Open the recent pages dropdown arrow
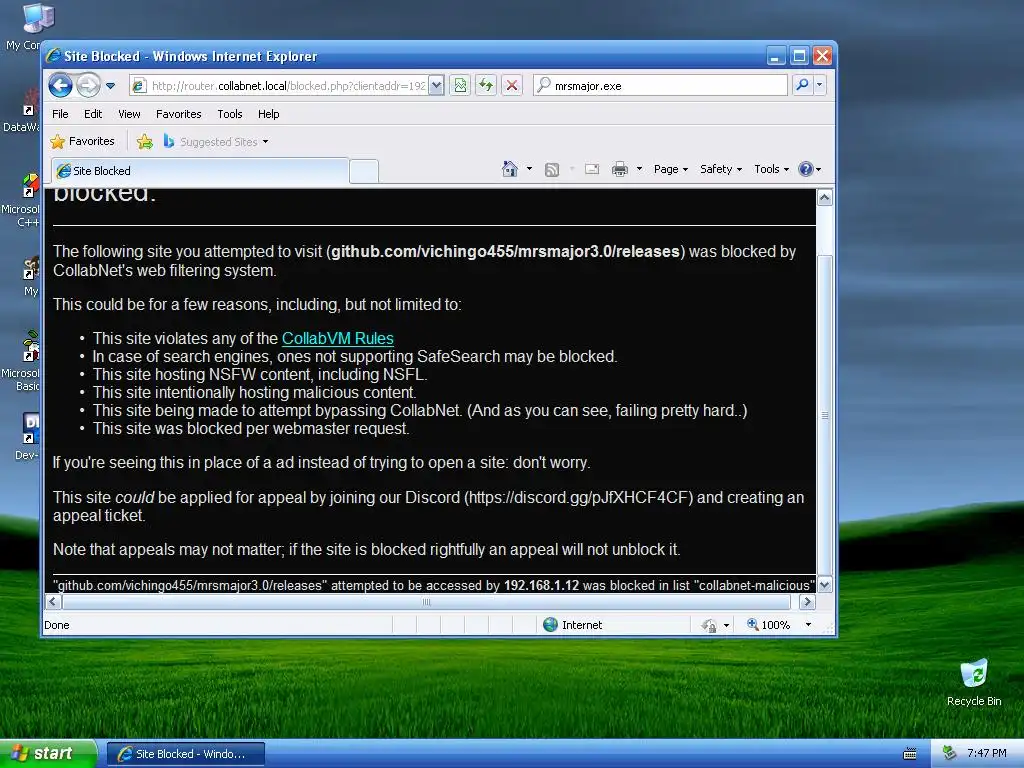The width and height of the screenshot is (1024, 768). [110, 86]
